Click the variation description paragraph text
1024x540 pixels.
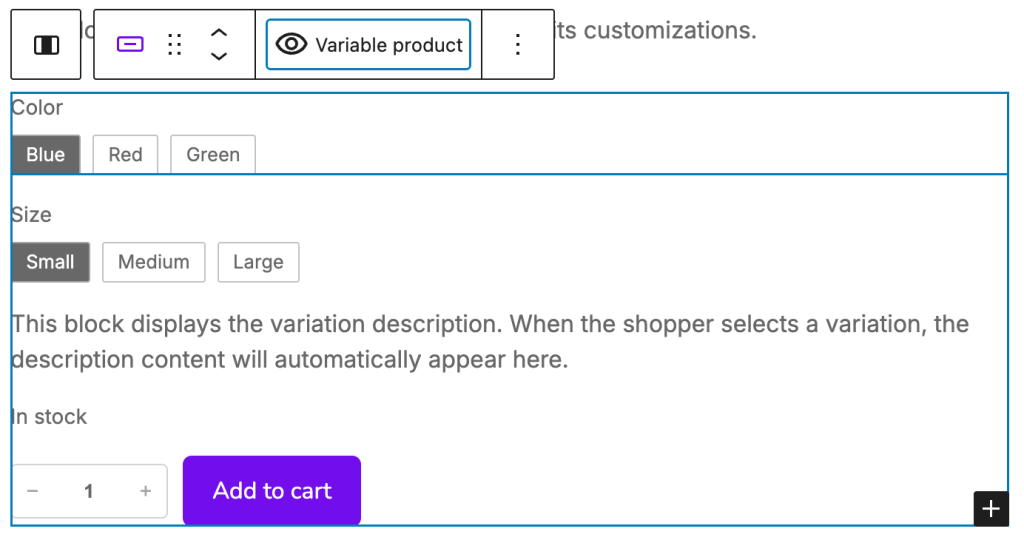click(x=490, y=342)
